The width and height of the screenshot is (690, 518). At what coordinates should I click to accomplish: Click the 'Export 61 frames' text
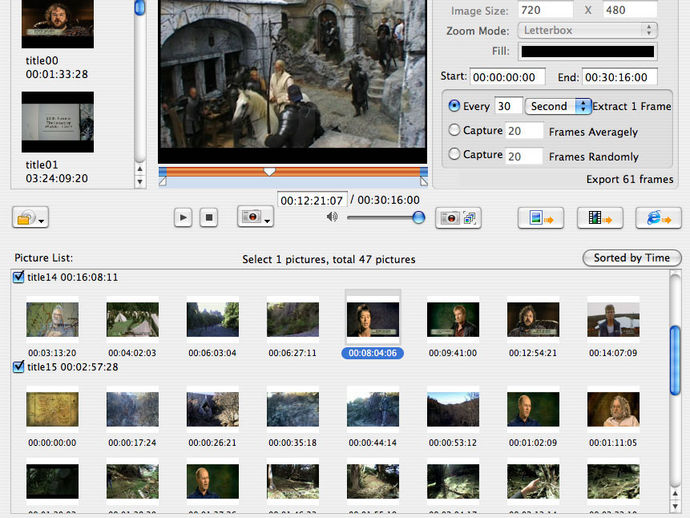tap(629, 179)
